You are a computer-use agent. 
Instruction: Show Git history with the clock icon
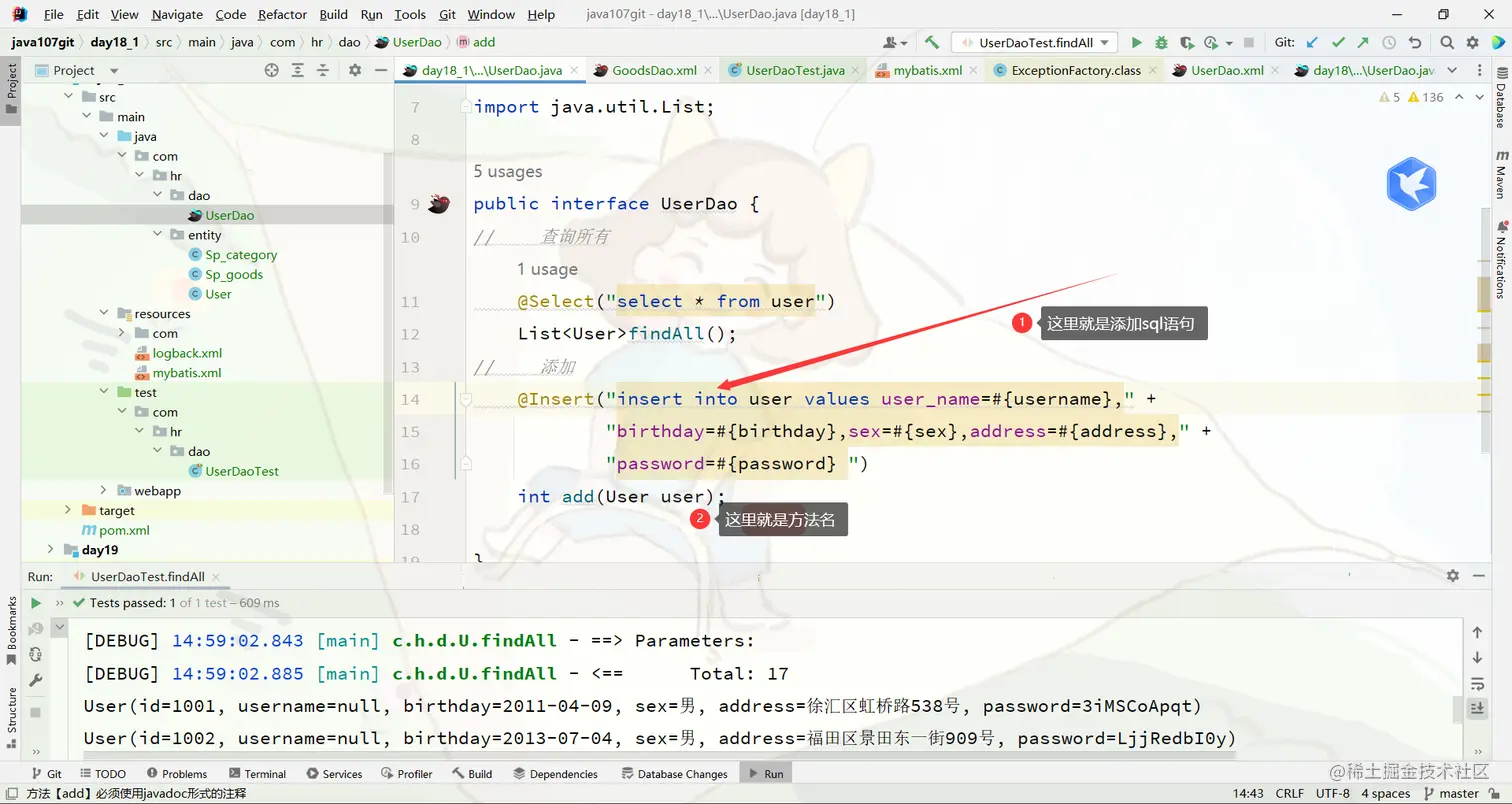coord(1389,43)
